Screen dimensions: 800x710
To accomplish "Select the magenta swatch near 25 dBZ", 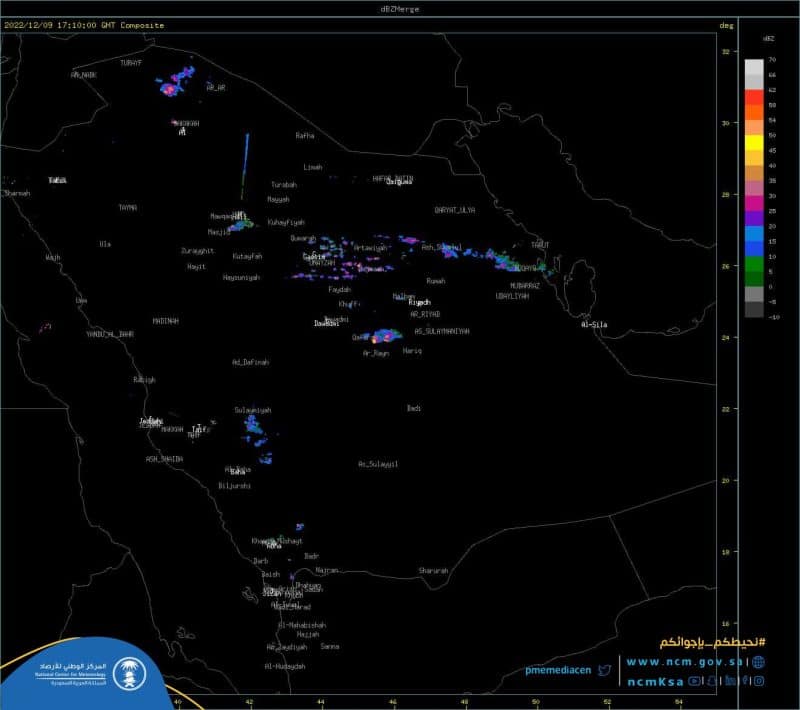I will coord(754,203).
